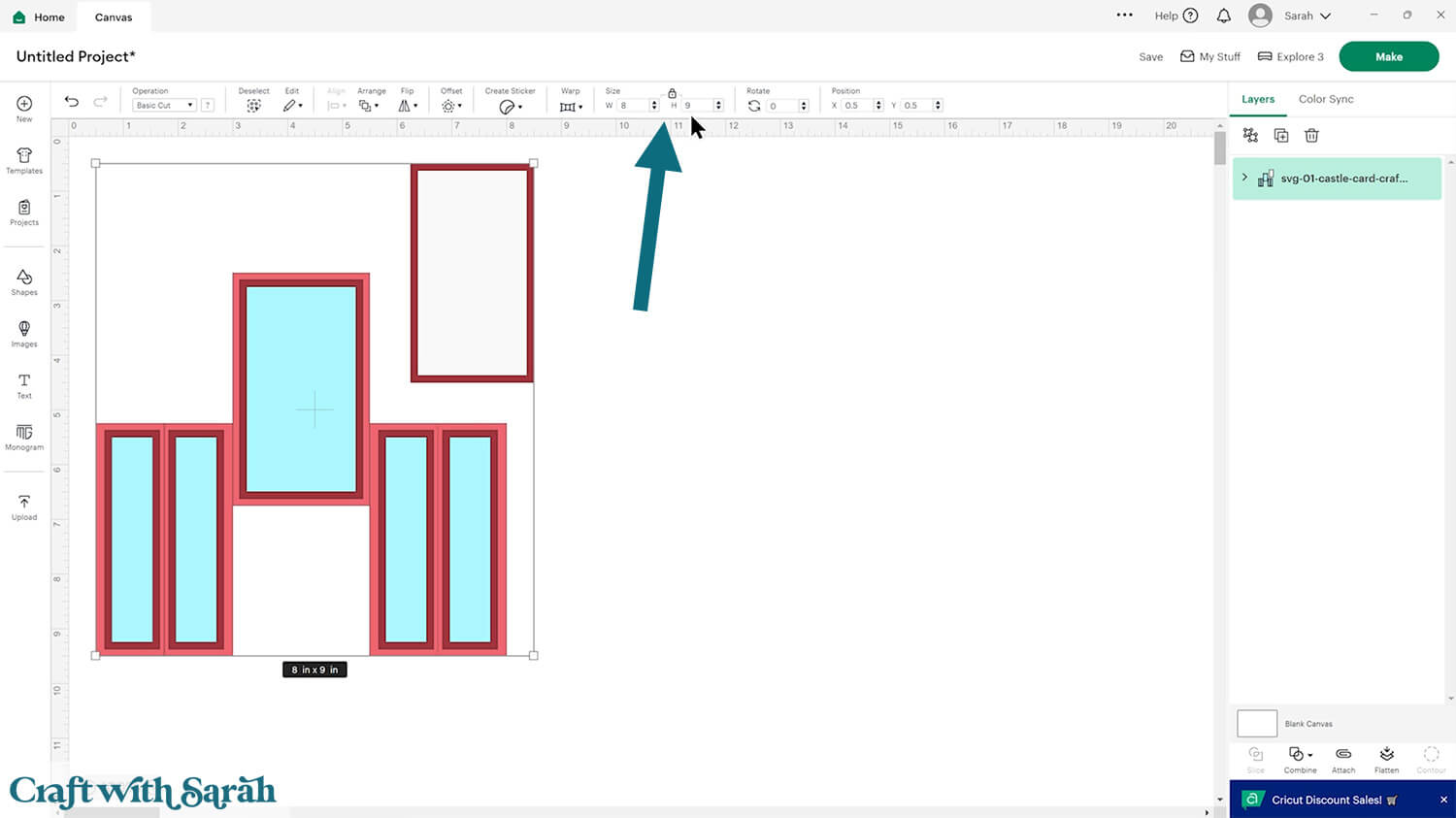Select the Text tool
This screenshot has height=818, width=1456.
tap(24, 385)
